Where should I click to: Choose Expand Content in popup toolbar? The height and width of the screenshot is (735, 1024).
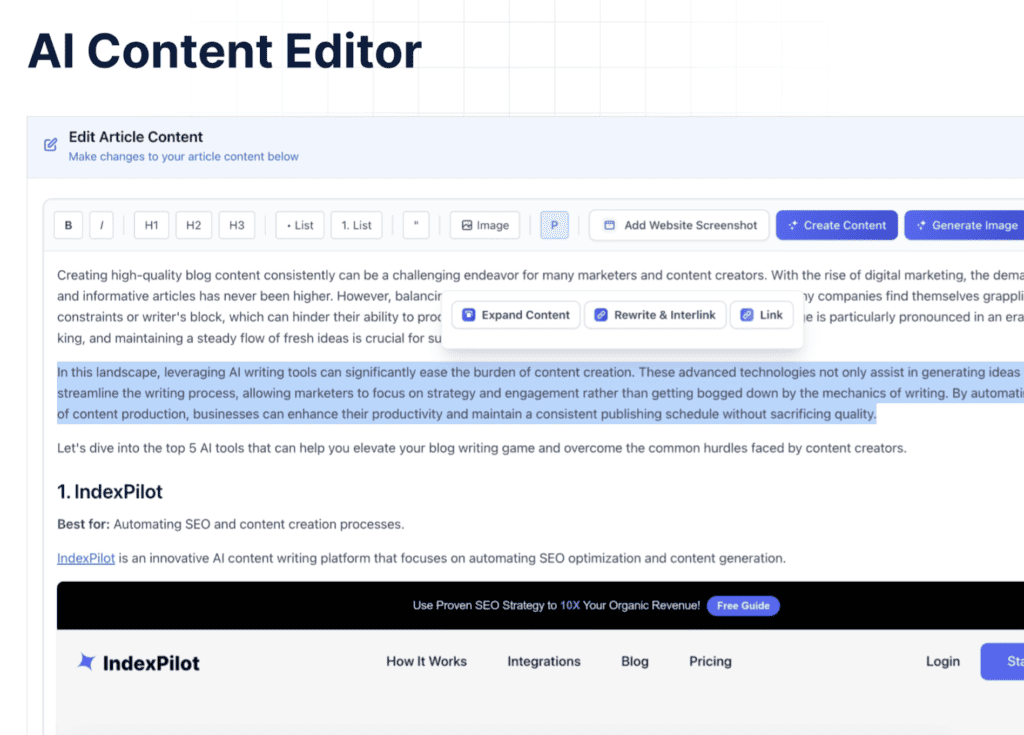(515, 315)
